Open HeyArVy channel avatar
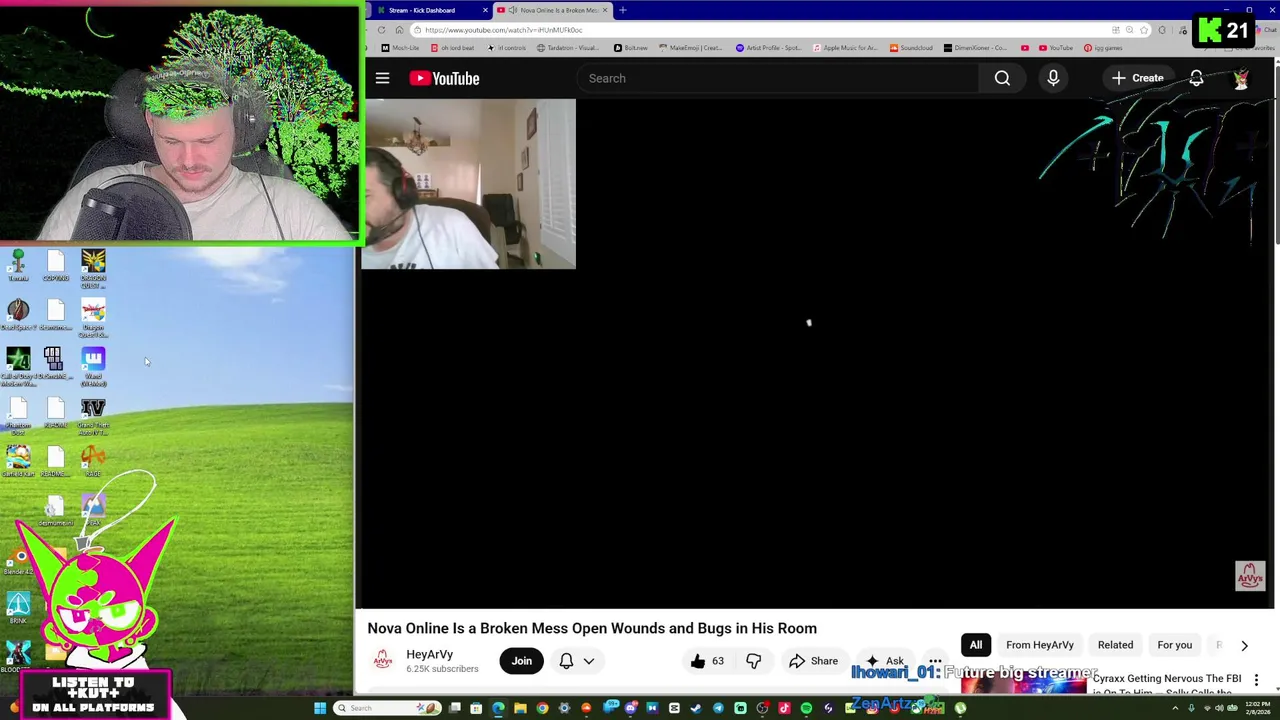 382,660
